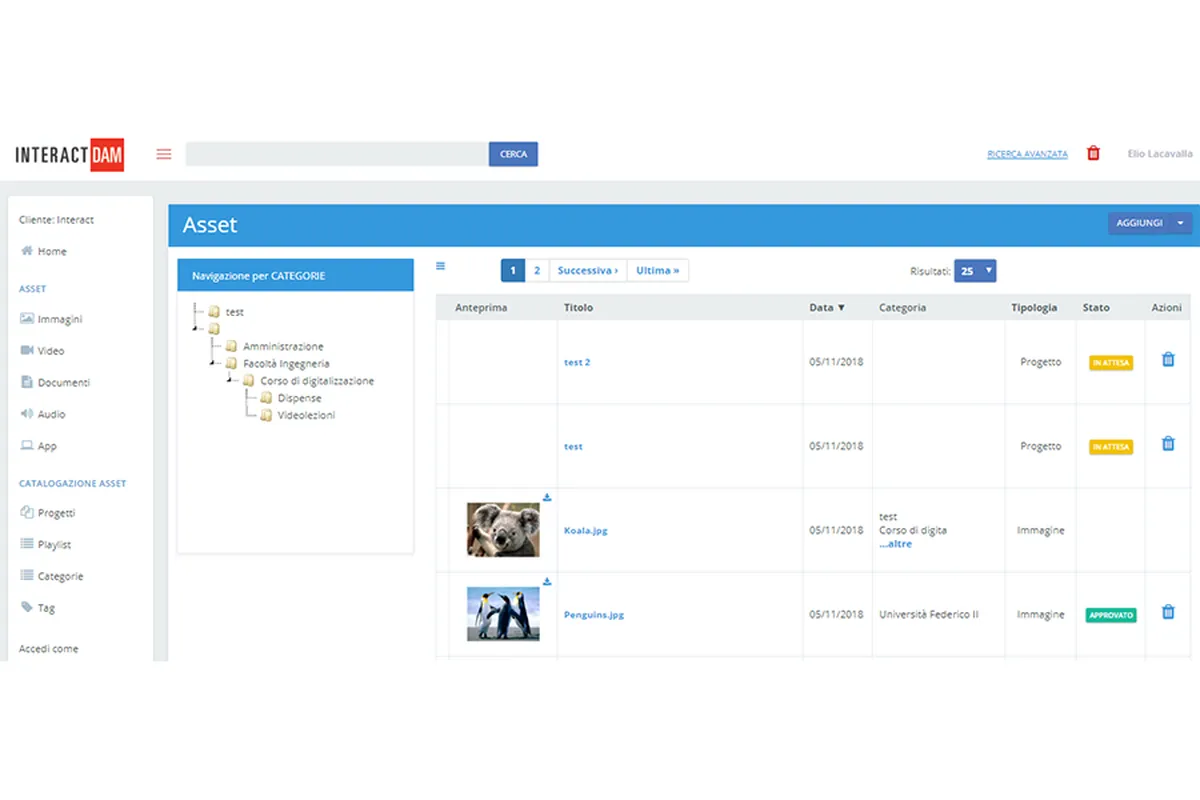
Task: Go to page 2 of results
Action: [537, 271]
